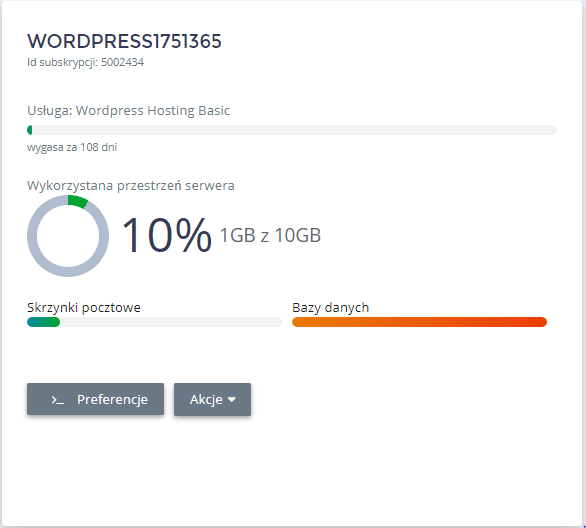Click the Usługa: Wordpress Hosting Basic label
This screenshot has height=528, width=586.
tap(129, 111)
